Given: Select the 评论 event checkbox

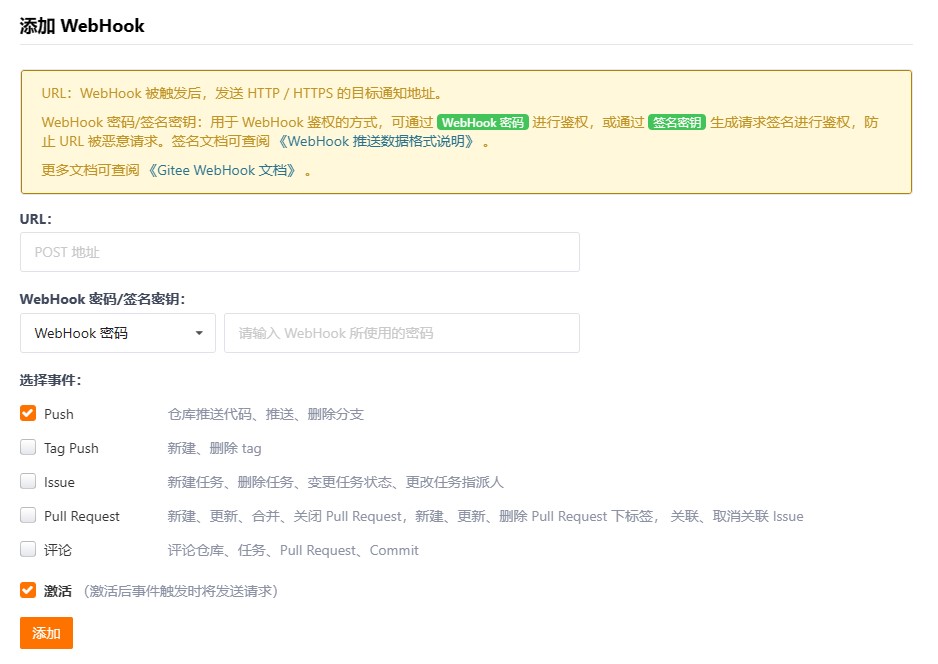Looking at the screenshot, I should [28, 549].
